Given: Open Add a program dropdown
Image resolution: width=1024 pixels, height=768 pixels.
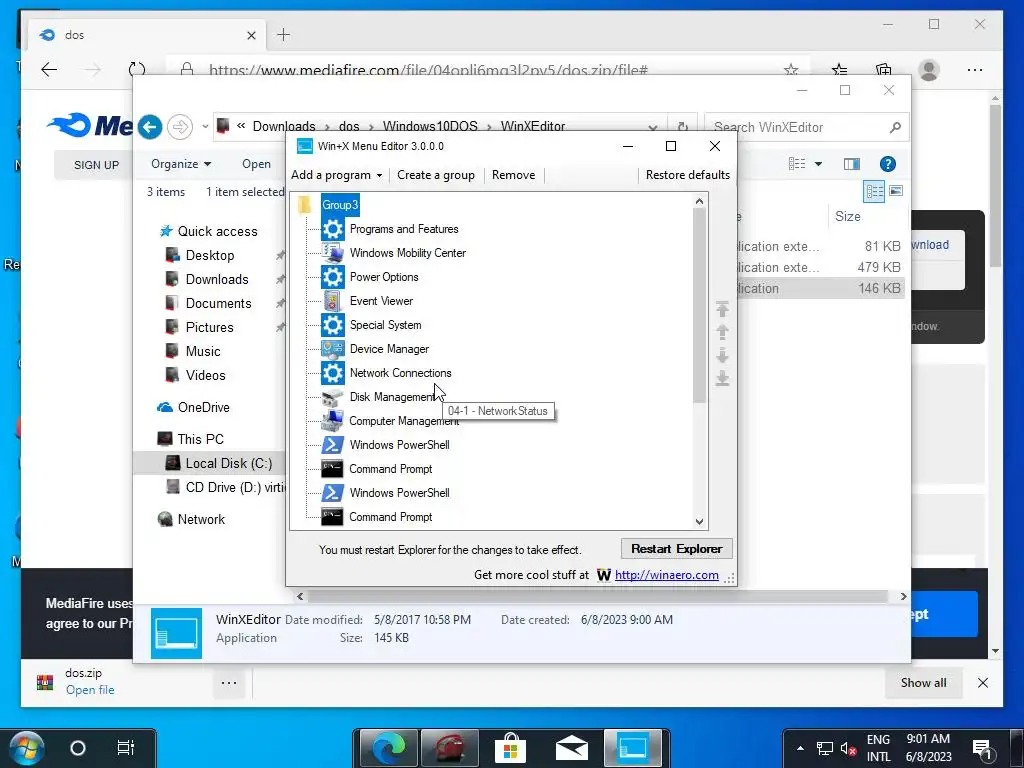Looking at the screenshot, I should coord(337,175).
